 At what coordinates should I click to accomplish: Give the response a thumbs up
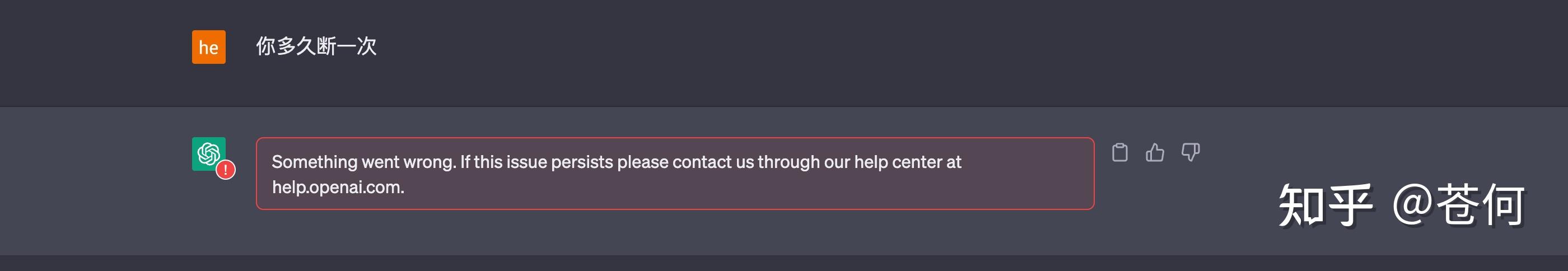(1155, 152)
